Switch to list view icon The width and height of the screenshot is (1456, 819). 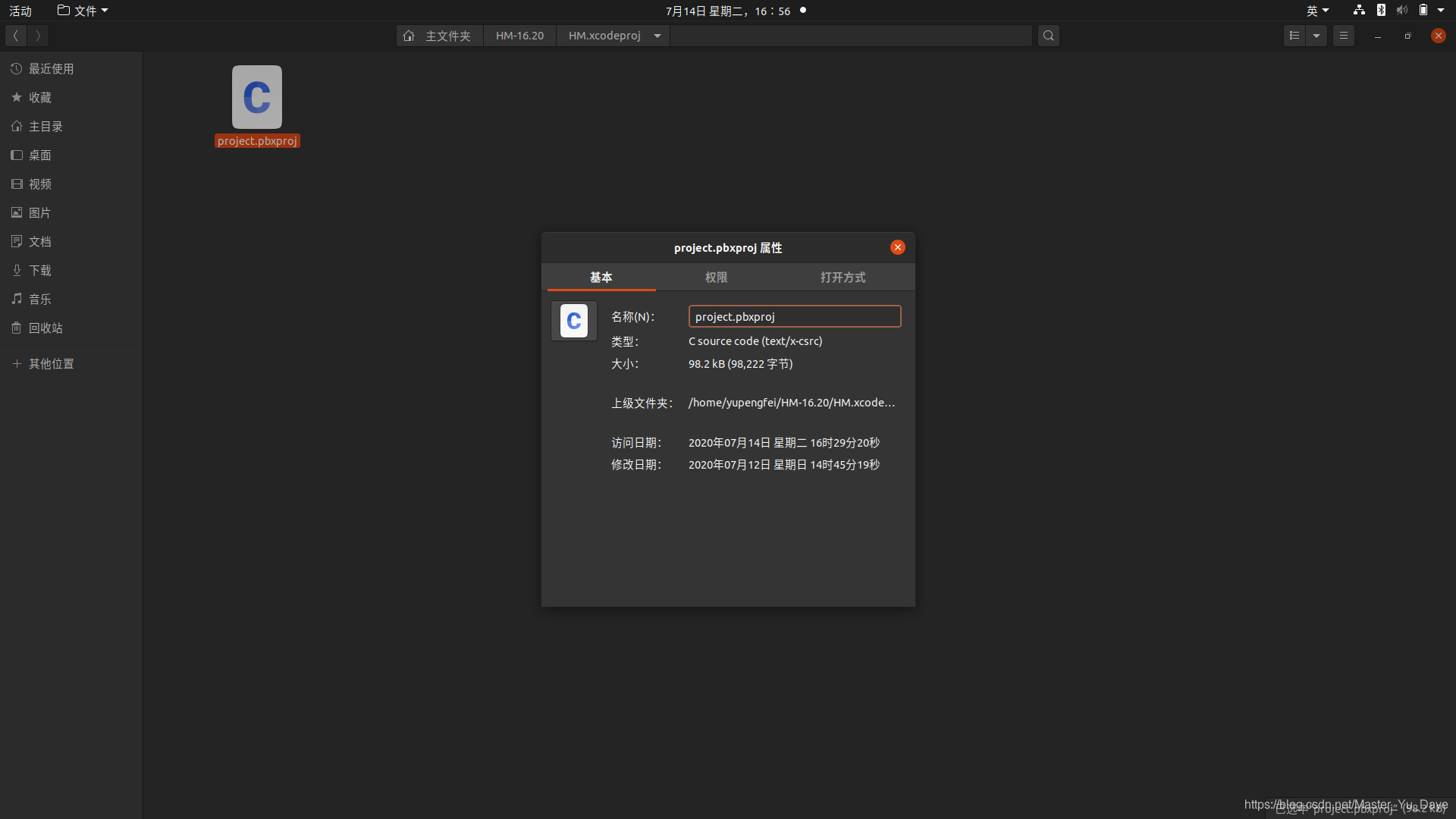coord(1294,36)
